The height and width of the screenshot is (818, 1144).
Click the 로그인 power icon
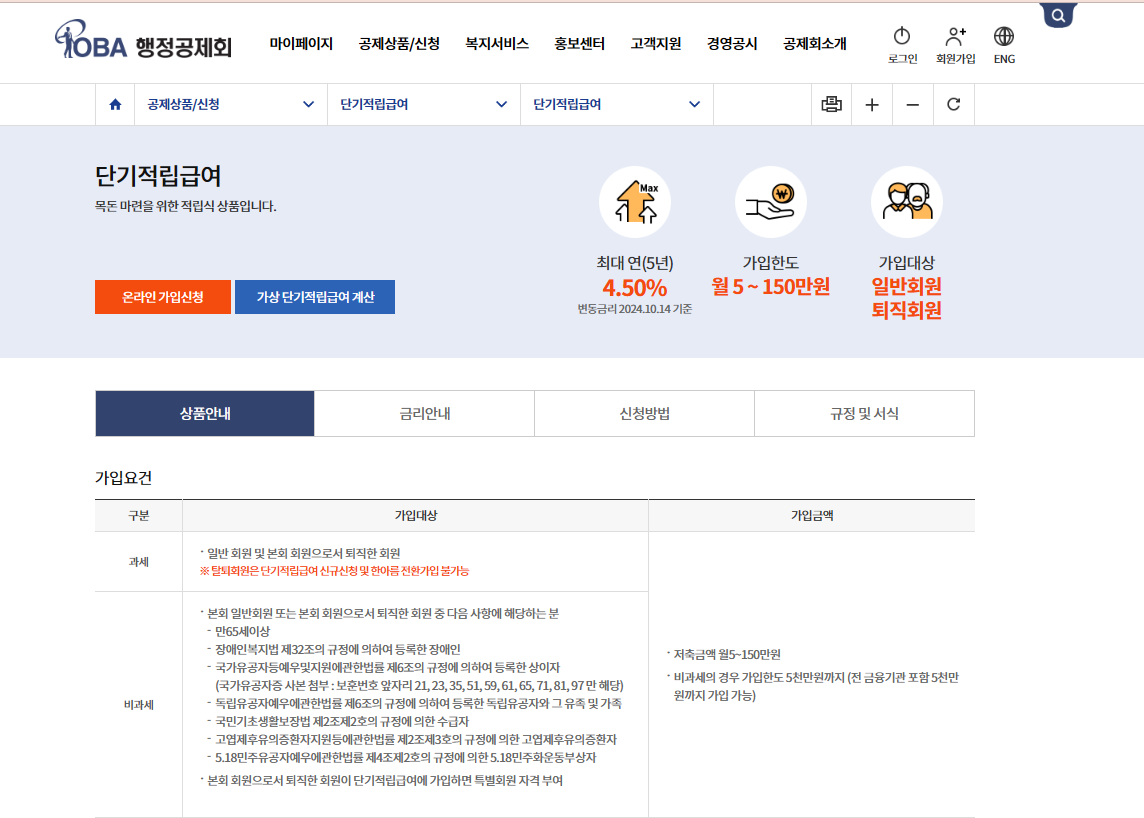click(902, 36)
